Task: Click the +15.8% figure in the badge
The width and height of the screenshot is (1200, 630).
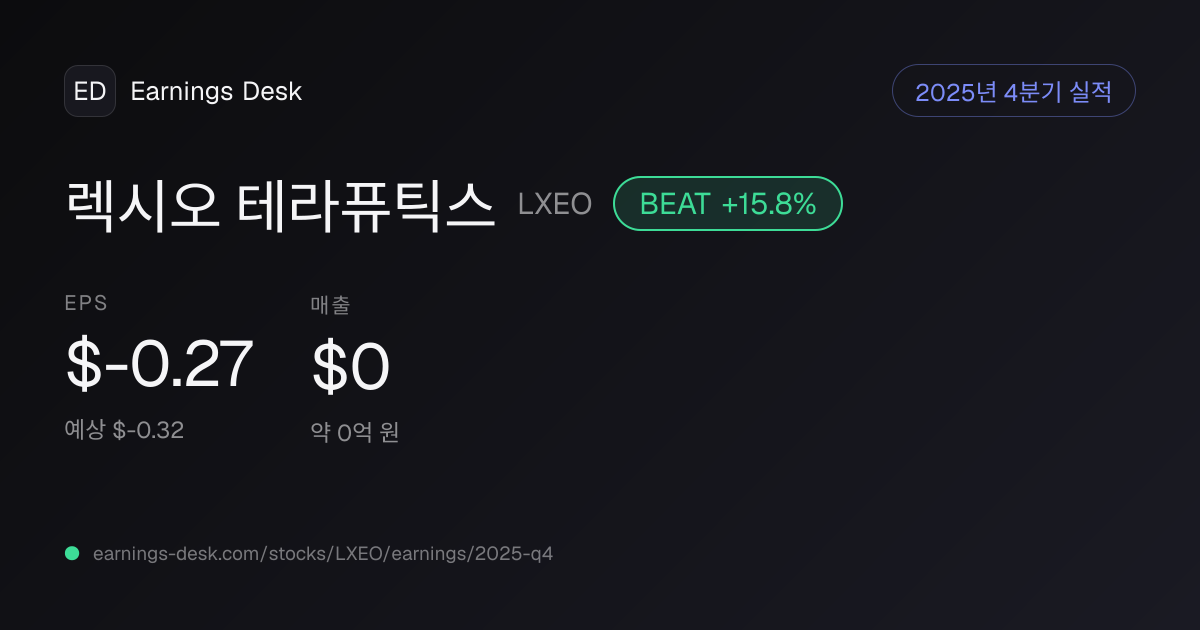Action: click(769, 204)
